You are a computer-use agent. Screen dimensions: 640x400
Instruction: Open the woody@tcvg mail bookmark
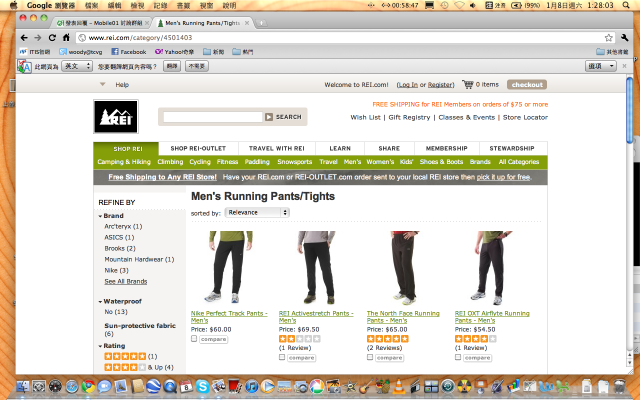pyautogui.click(x=81, y=52)
